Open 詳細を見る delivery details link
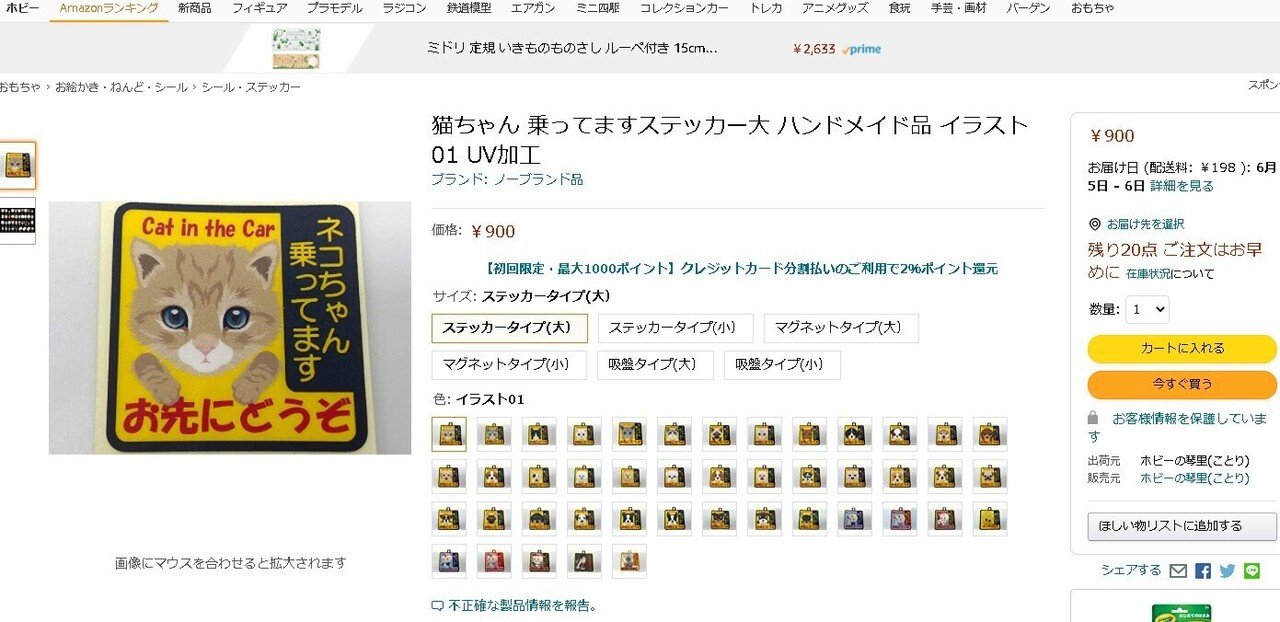This screenshot has width=1280, height=622. point(1182,186)
